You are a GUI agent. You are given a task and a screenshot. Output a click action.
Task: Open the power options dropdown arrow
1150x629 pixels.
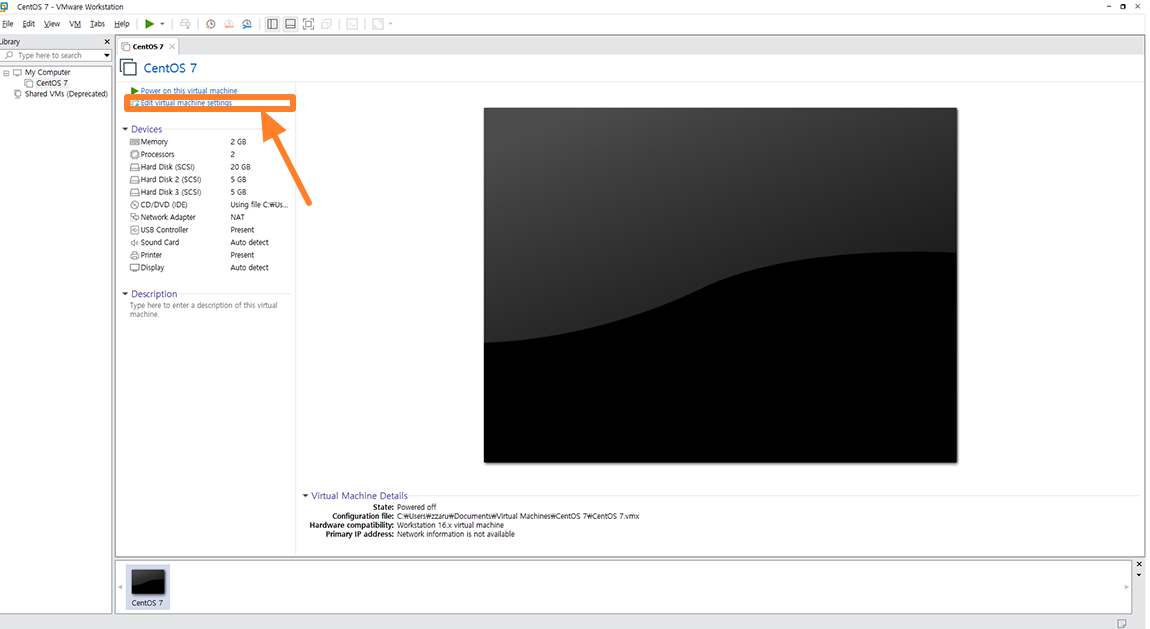[x=162, y=24]
